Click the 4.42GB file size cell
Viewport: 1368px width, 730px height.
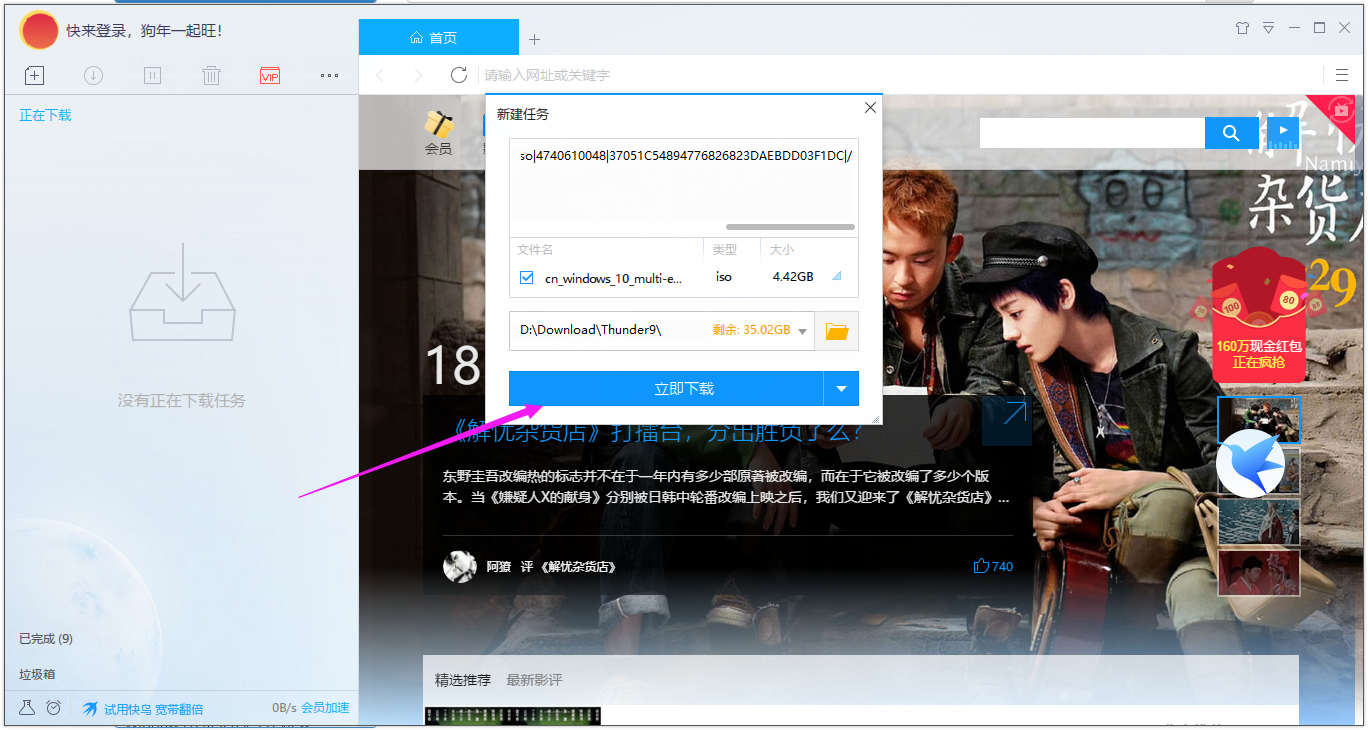pos(793,277)
